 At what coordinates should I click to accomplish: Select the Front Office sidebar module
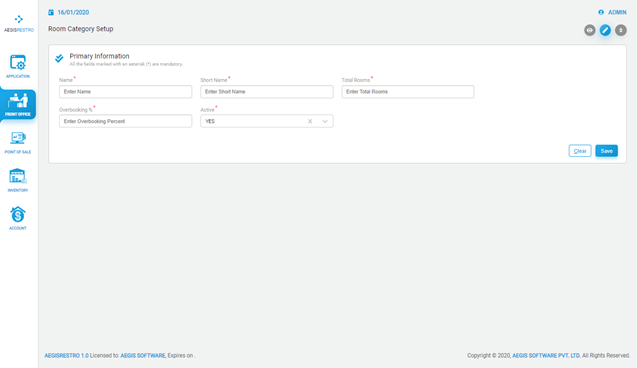click(x=18, y=104)
